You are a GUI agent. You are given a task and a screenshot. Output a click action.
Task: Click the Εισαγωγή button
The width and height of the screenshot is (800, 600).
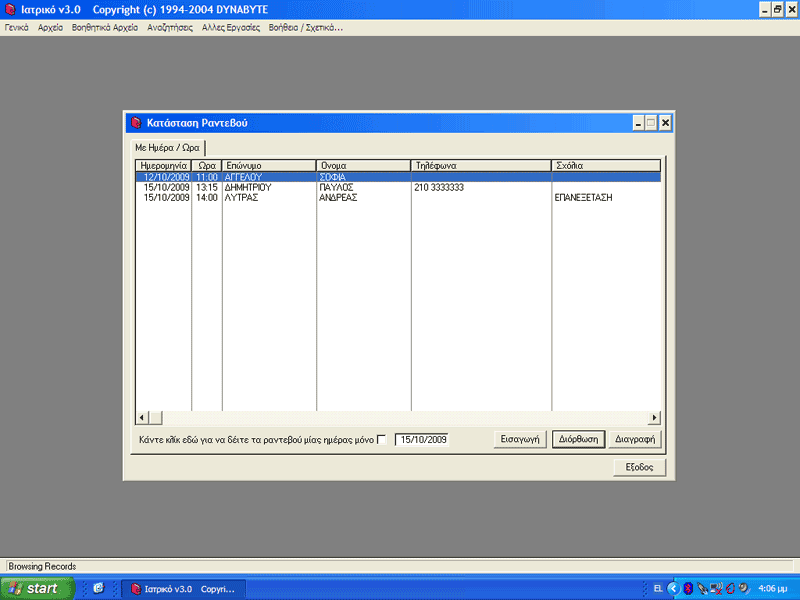click(x=520, y=439)
